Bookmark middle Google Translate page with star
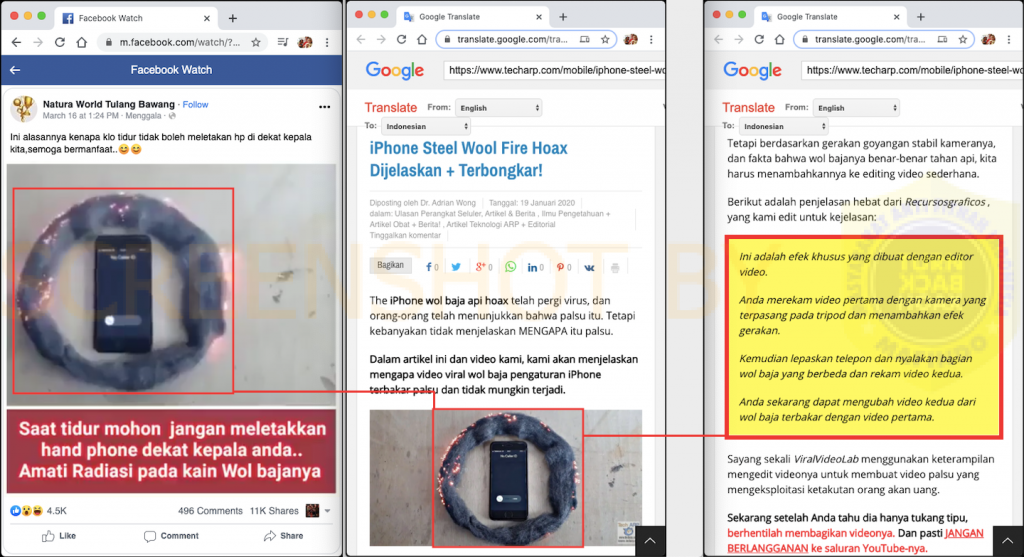This screenshot has width=1024, height=557. coord(605,40)
